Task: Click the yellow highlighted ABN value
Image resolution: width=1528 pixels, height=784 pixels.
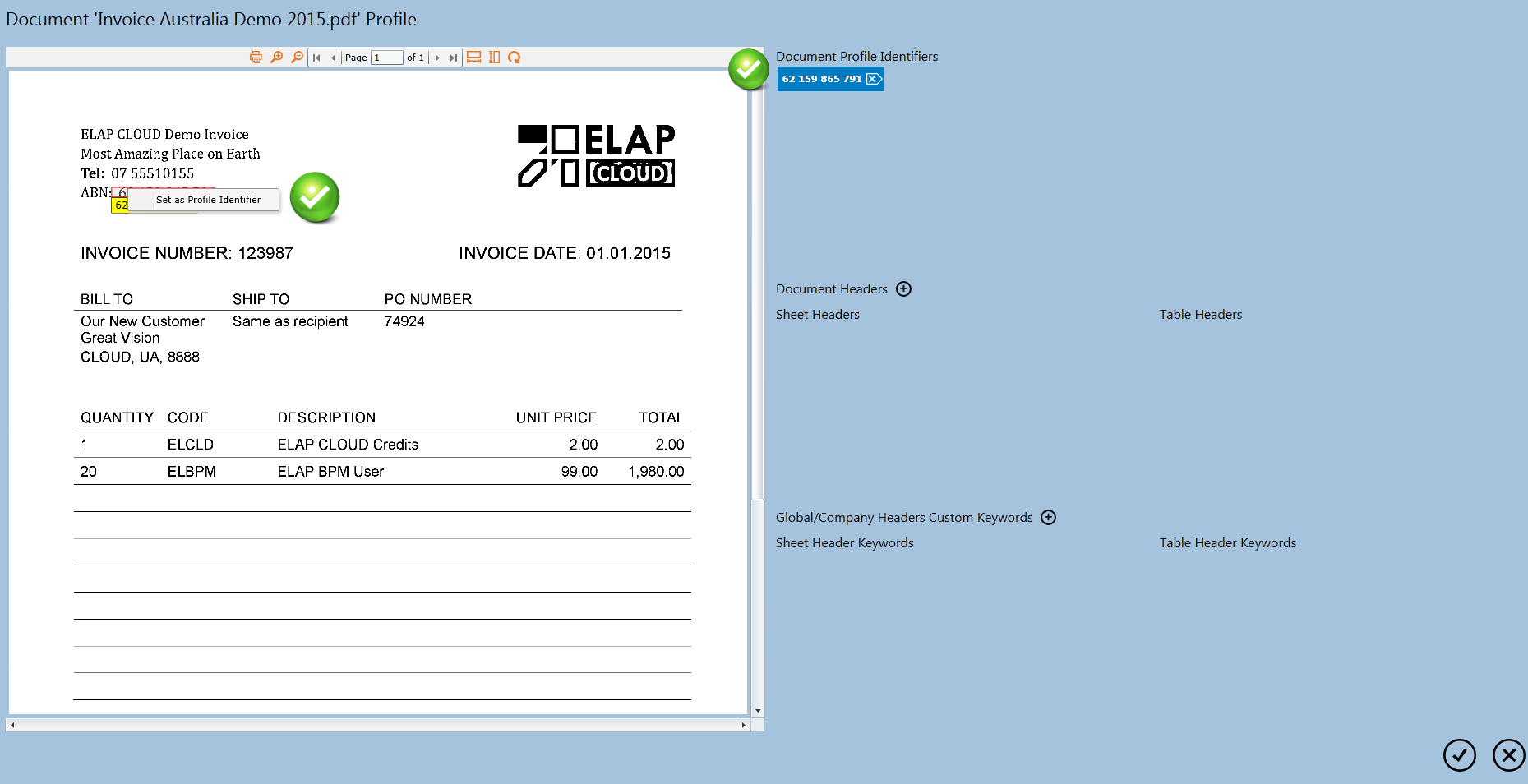Action: coord(120,205)
